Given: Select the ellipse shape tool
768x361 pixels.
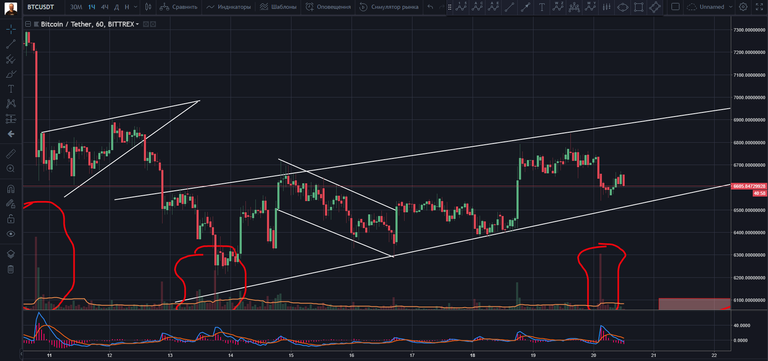Looking at the screenshot, I should [x=623, y=7].
